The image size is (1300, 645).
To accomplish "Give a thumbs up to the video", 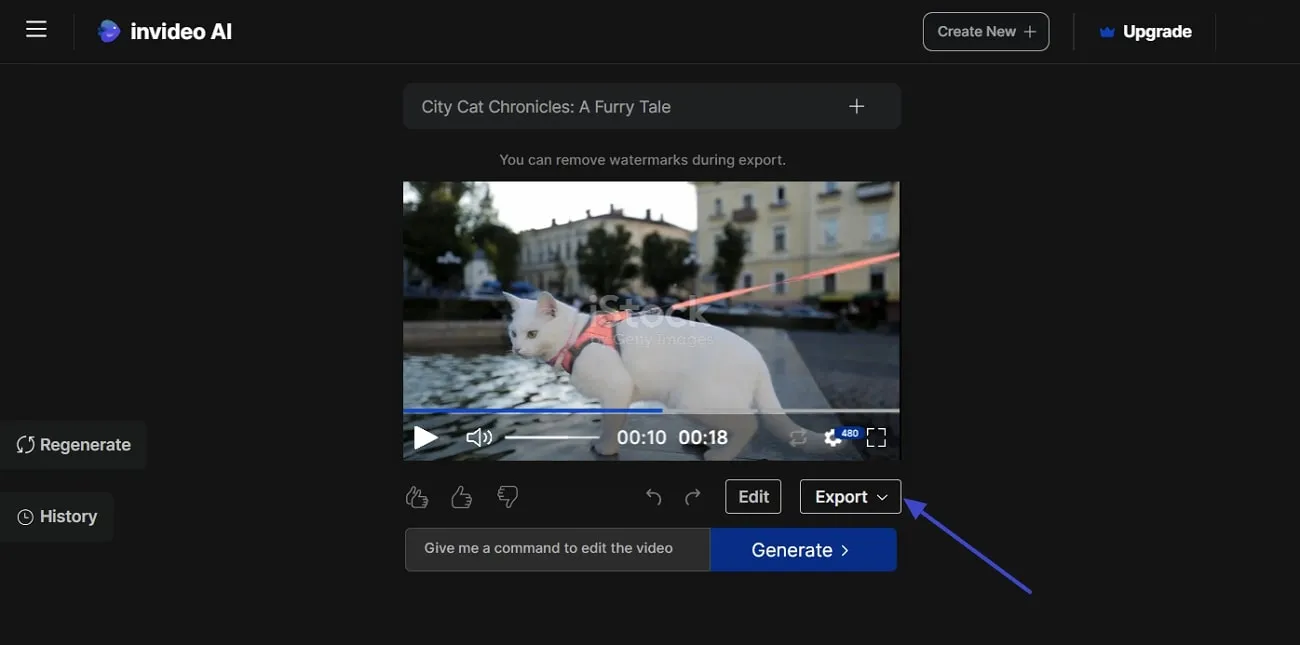I will (x=461, y=496).
